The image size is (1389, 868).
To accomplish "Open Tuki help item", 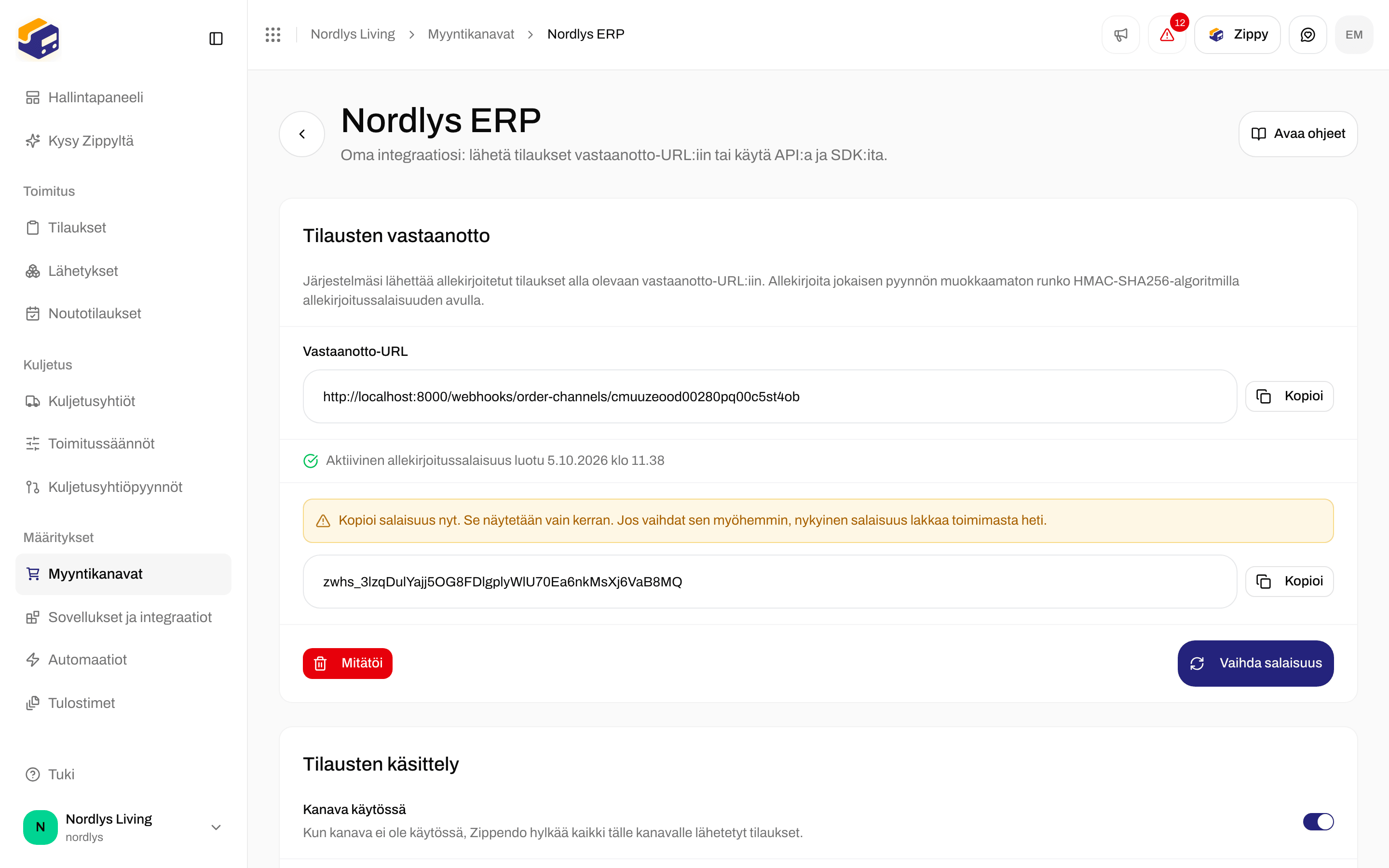I will [123, 774].
